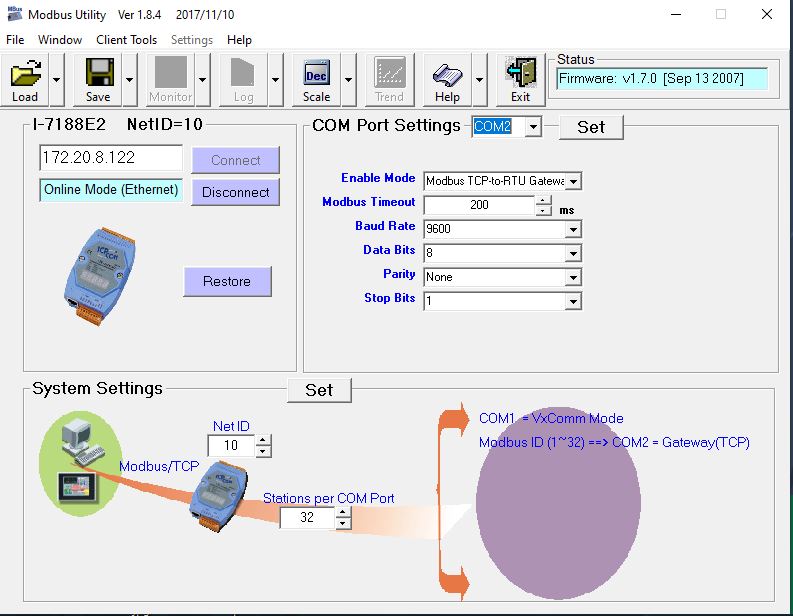793x616 pixels.
Task: Click the Trend chart icon
Action: point(389,72)
